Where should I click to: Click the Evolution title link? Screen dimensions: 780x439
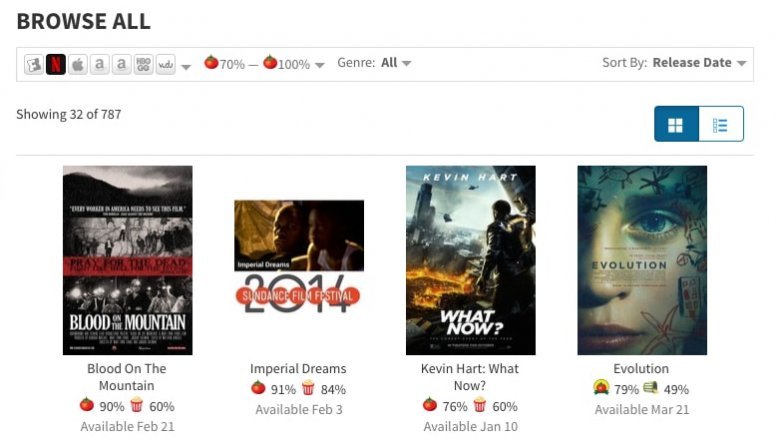[641, 368]
